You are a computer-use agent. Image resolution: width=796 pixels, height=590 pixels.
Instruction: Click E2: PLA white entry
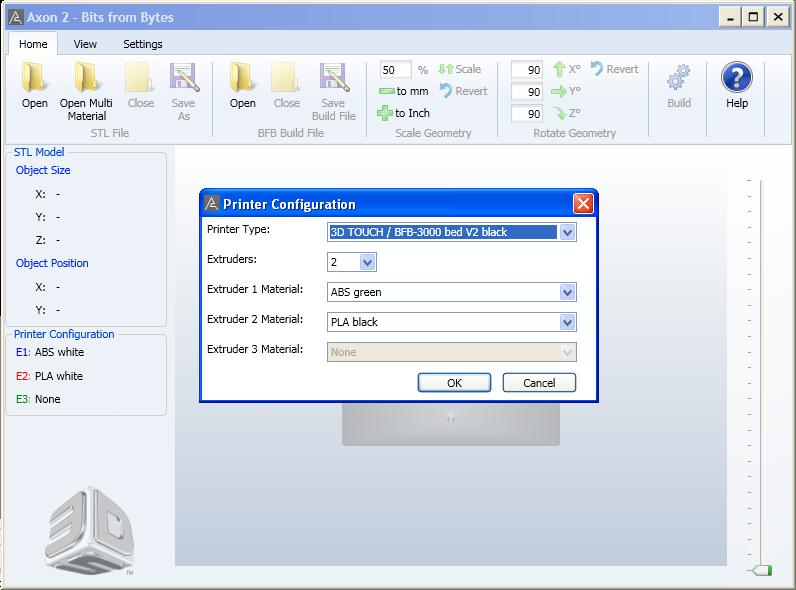tap(49, 376)
